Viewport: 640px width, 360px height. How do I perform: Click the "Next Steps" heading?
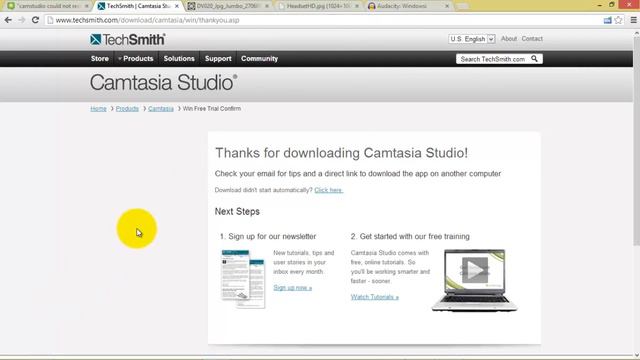click(237, 211)
